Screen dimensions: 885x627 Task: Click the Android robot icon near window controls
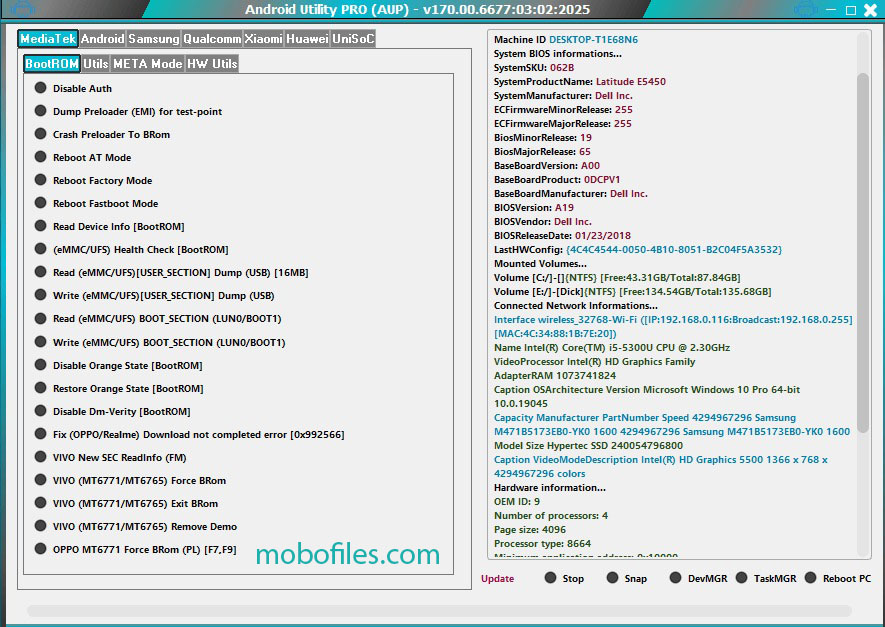point(805,9)
